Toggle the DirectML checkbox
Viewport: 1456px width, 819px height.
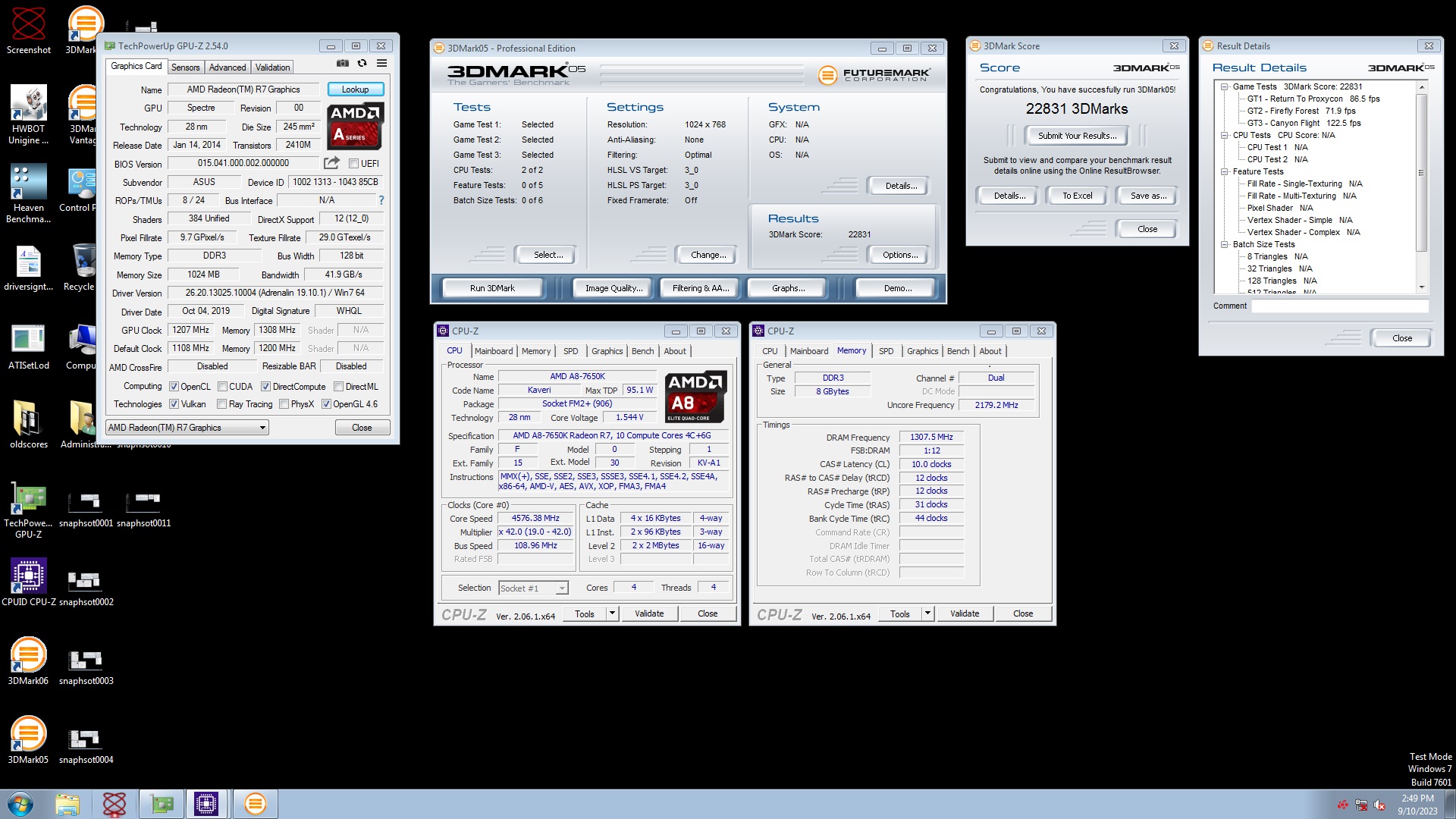[338, 387]
